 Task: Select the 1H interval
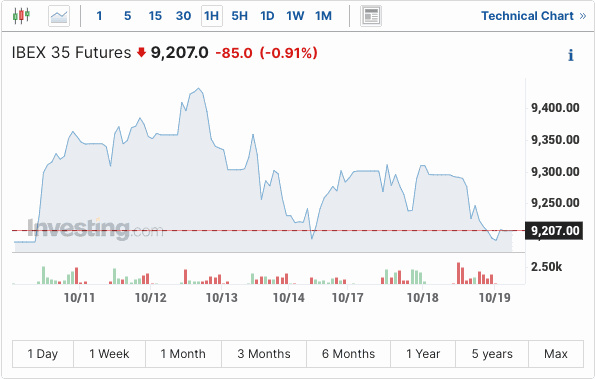pyautogui.click(x=212, y=16)
